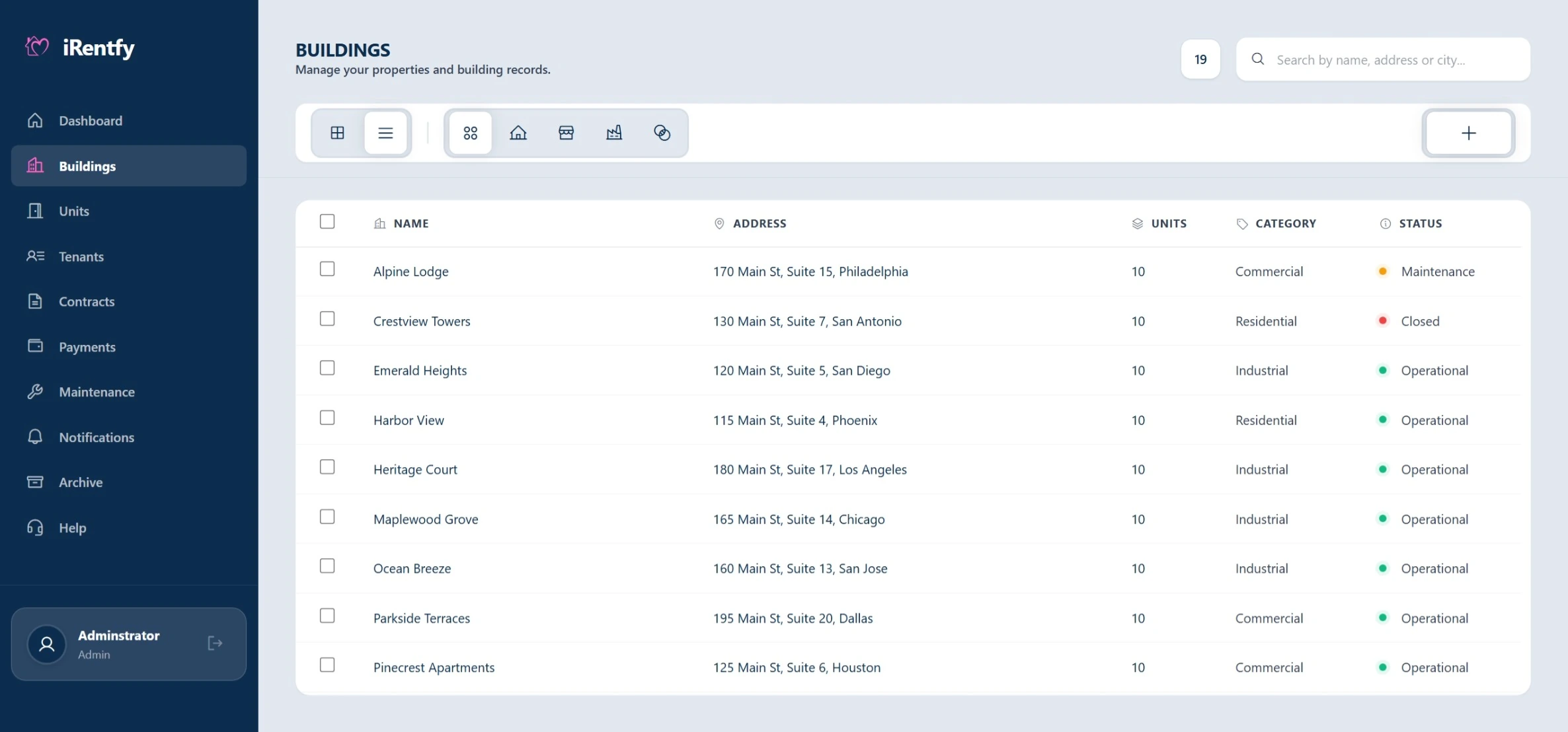The image size is (1568, 732).
Task: Check the Alpine Lodge row checkbox
Action: pyautogui.click(x=327, y=269)
